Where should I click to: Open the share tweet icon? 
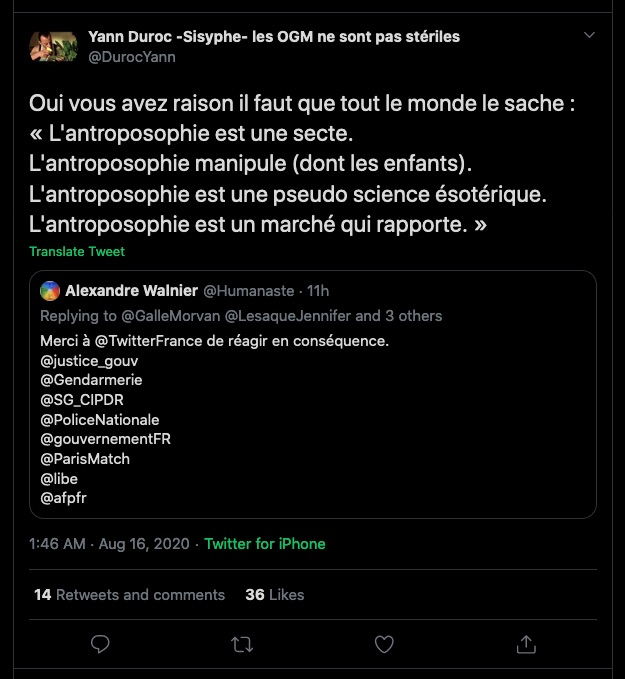point(526,645)
